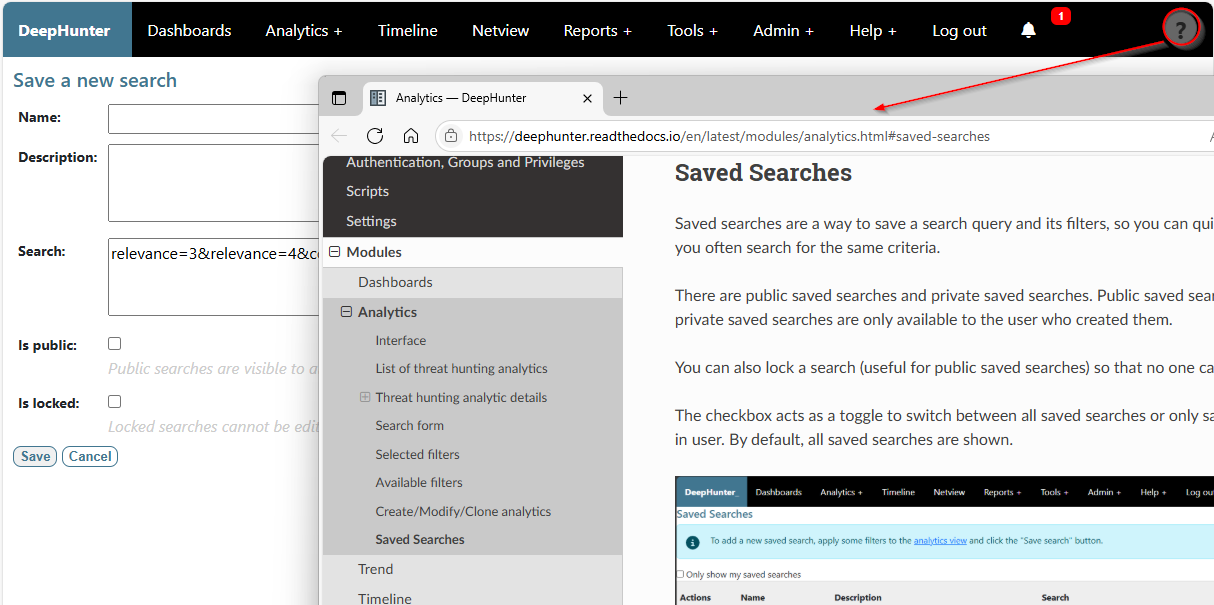Open Scripts in docs sidebar
This screenshot has height=605, width=1214.
[x=367, y=191]
